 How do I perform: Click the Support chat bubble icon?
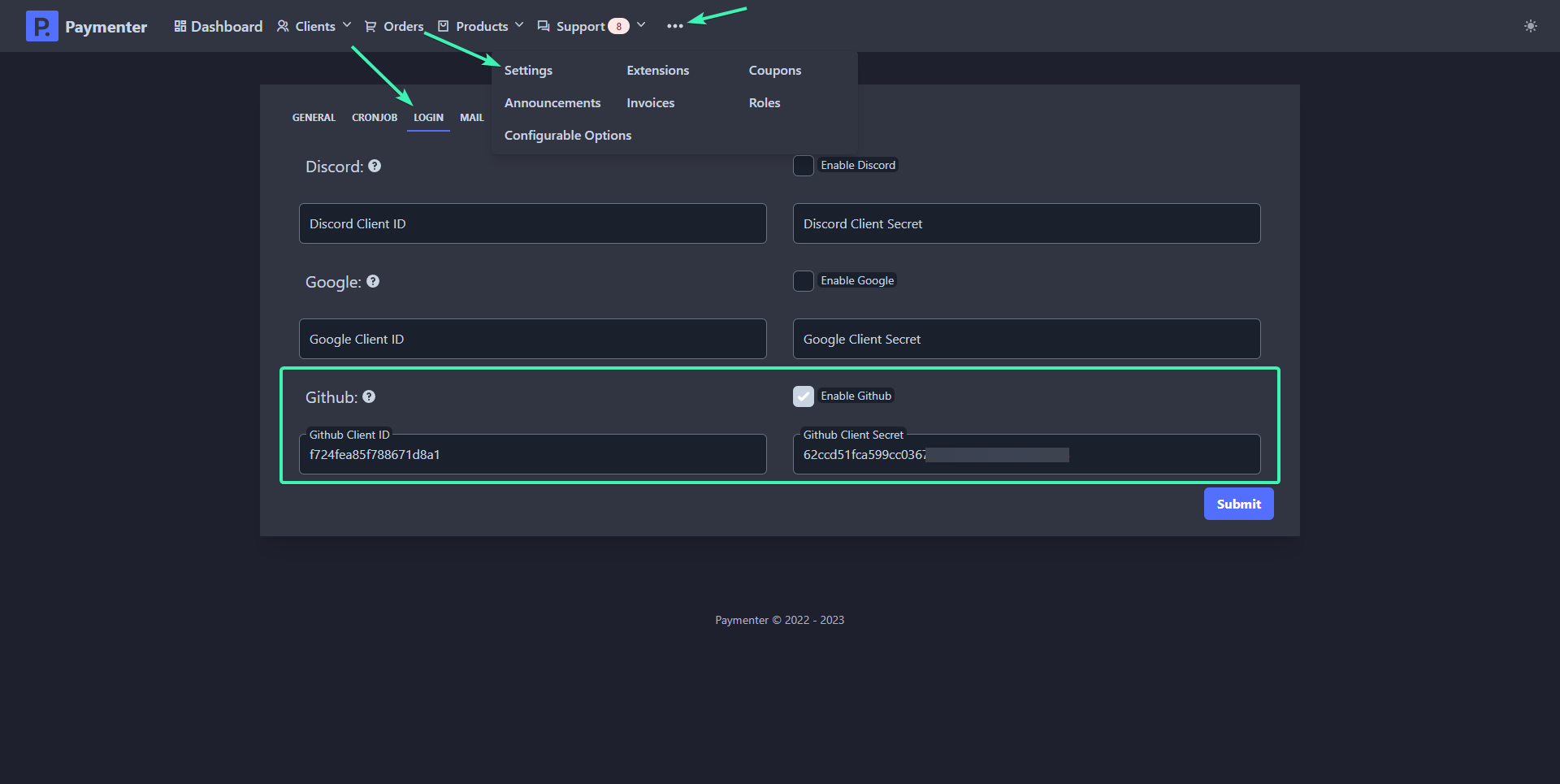(x=544, y=26)
